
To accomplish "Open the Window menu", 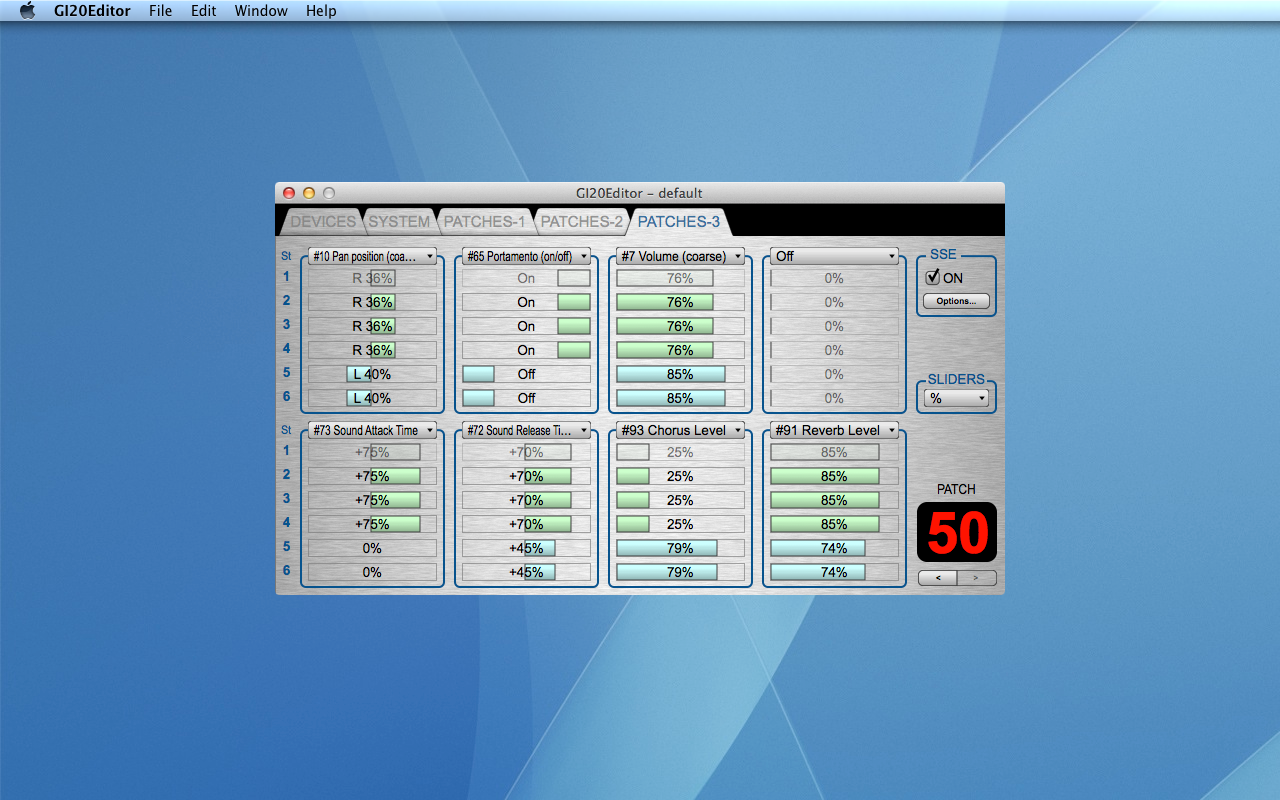I will (261, 11).
